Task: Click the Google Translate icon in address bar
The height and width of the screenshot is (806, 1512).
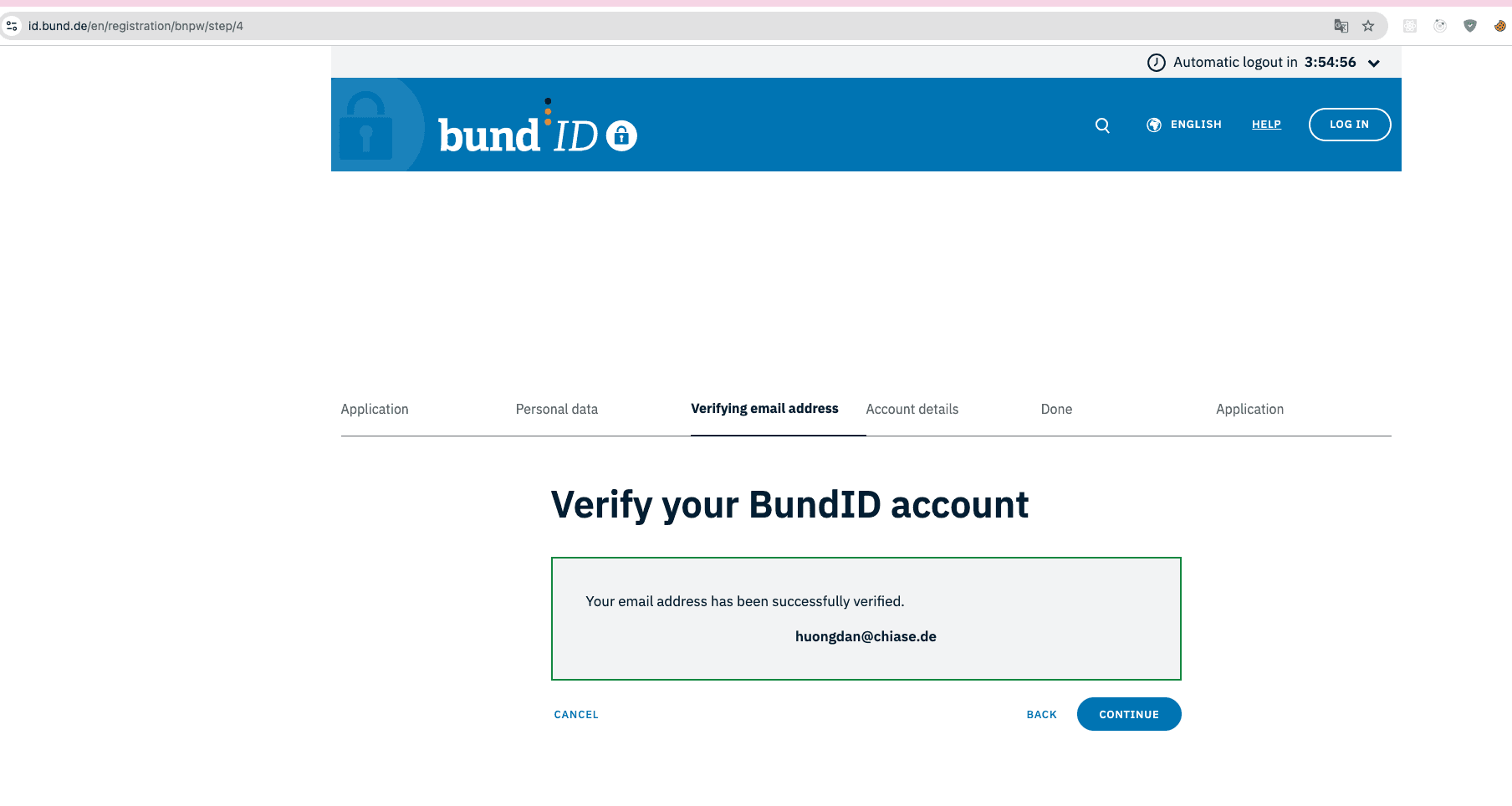Action: (x=1341, y=26)
